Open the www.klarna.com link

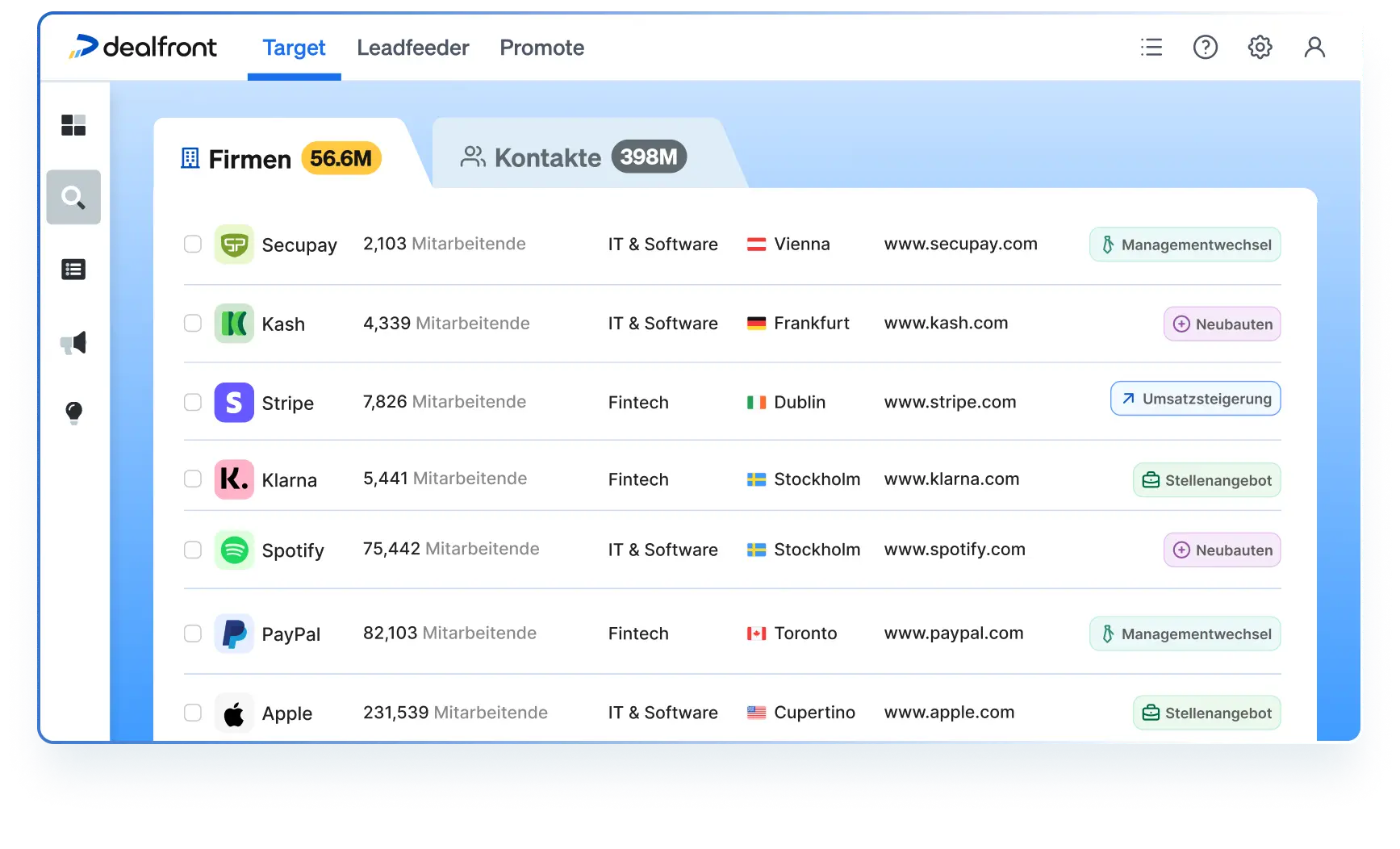click(x=951, y=479)
